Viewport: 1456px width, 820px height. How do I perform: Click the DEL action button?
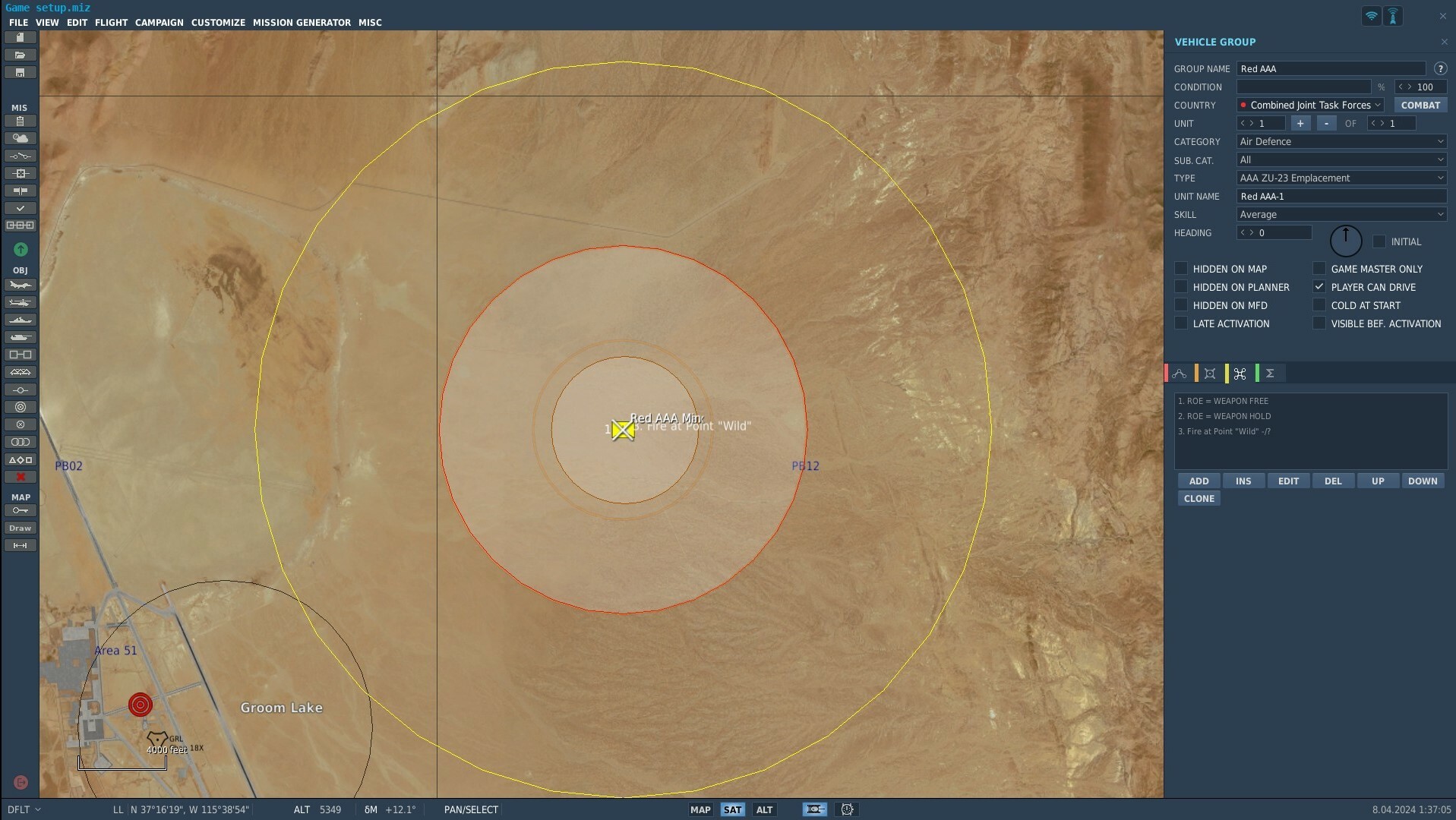[x=1333, y=481]
